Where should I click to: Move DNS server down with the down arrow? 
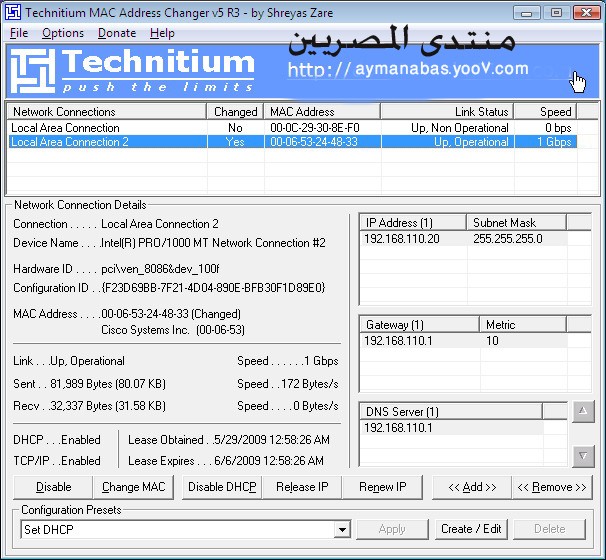click(583, 456)
